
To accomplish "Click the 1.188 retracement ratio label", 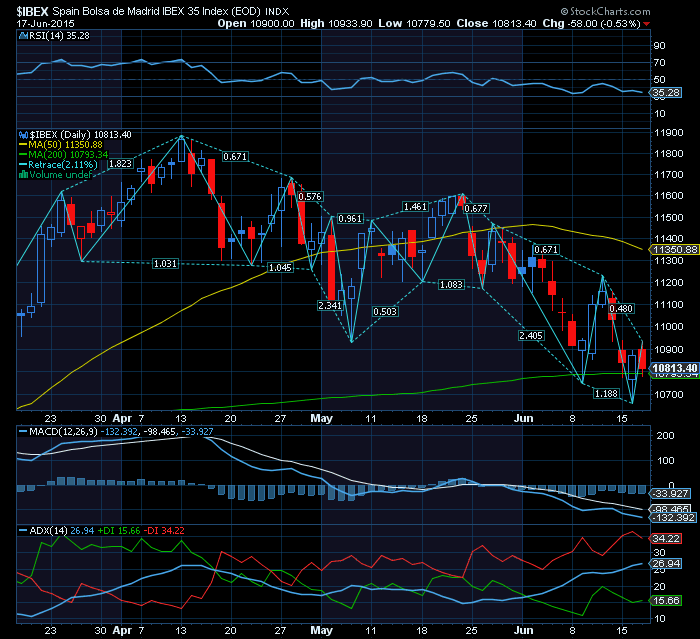I will (606, 393).
